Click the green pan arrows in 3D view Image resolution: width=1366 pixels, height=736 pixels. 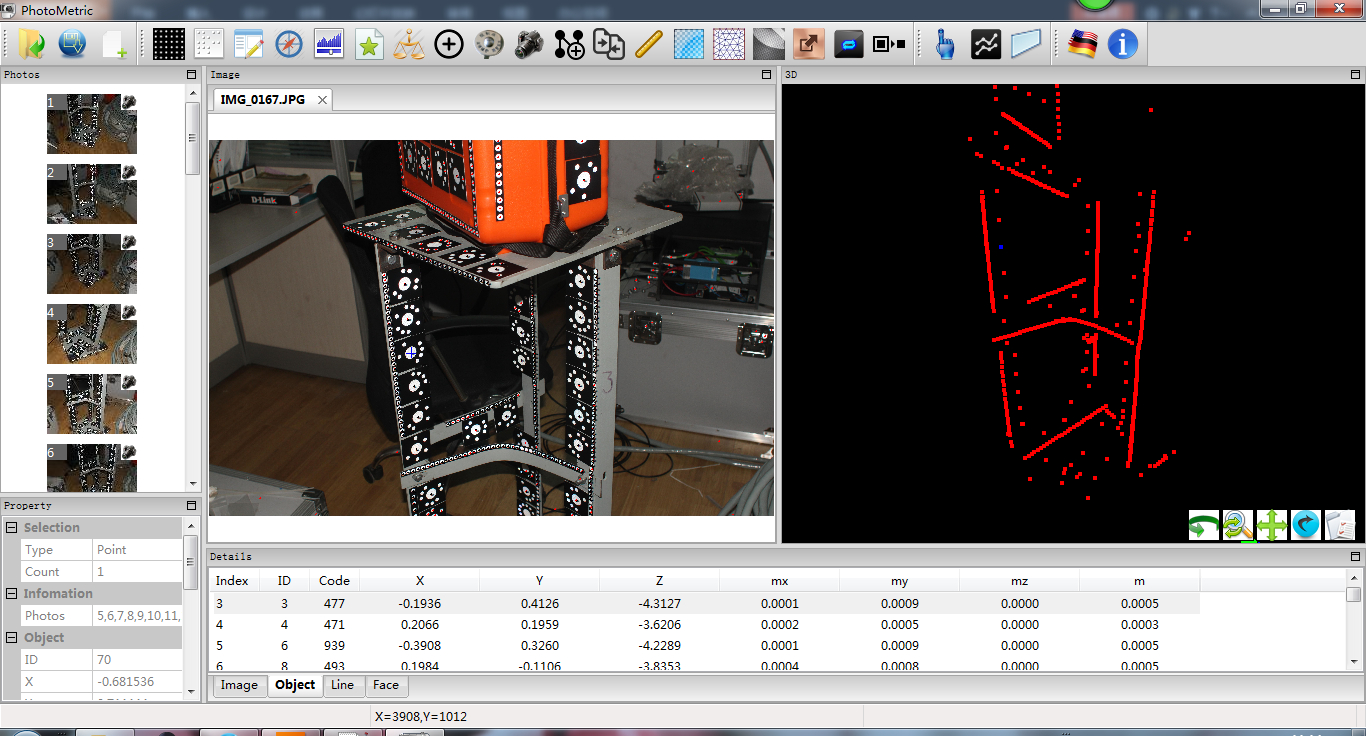(x=1271, y=525)
